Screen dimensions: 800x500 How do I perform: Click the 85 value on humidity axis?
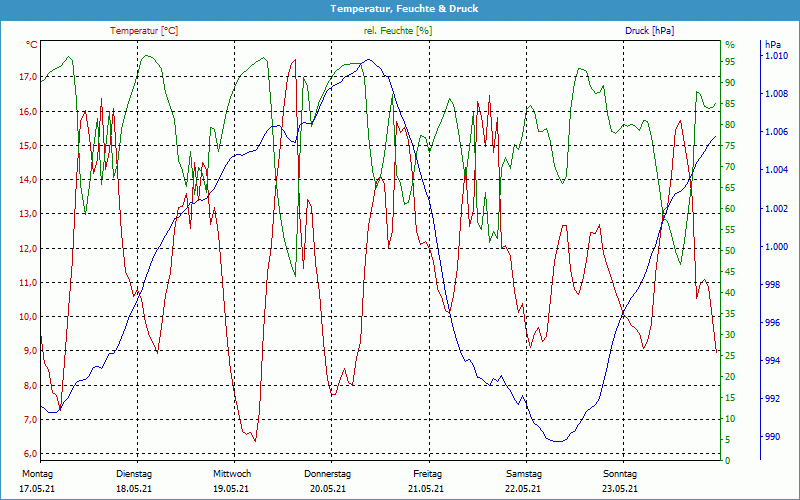tap(730, 104)
